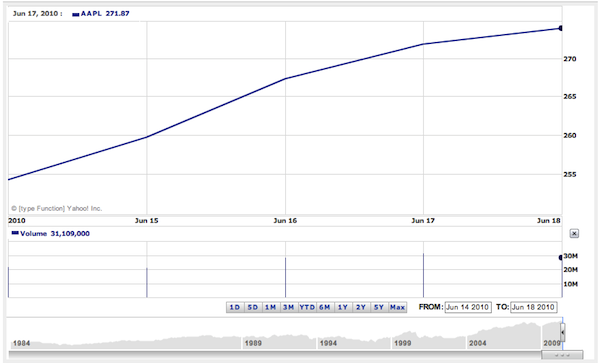Screen dimensions: 600x363
Task: Click the Volume 31,109,000 label
Action: point(55,233)
